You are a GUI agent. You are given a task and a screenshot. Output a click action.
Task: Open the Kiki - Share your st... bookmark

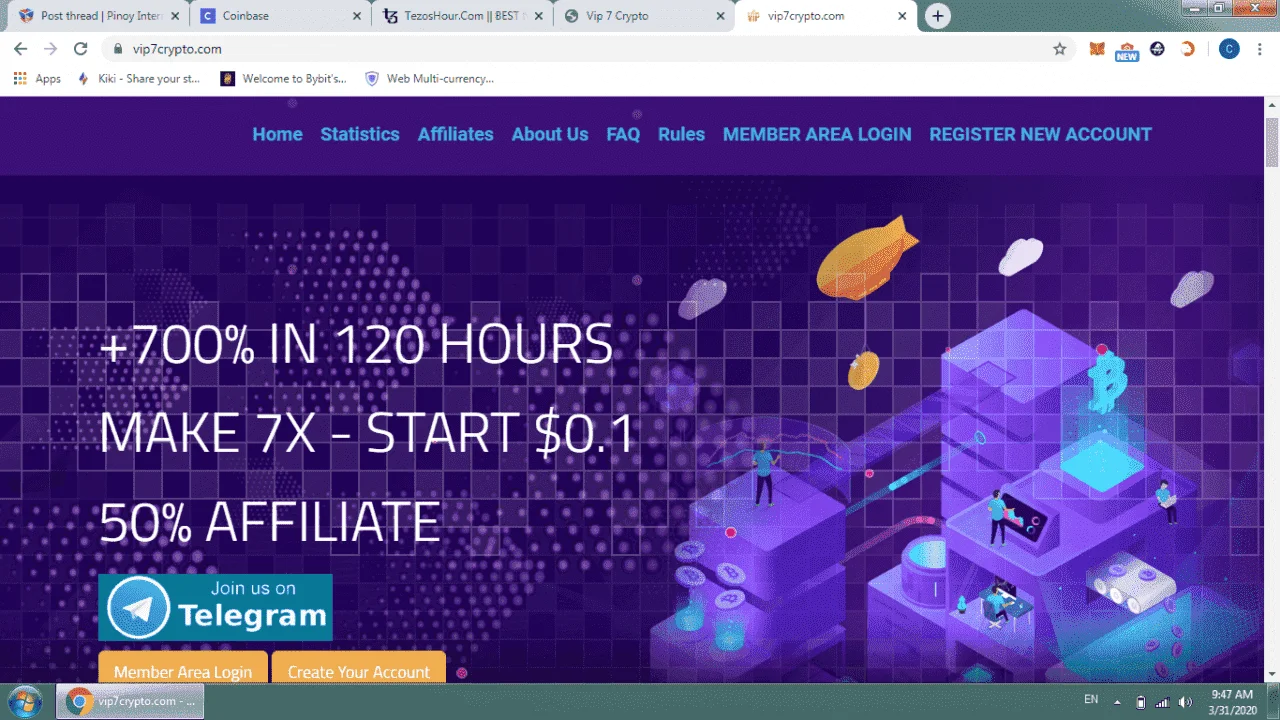click(138, 78)
